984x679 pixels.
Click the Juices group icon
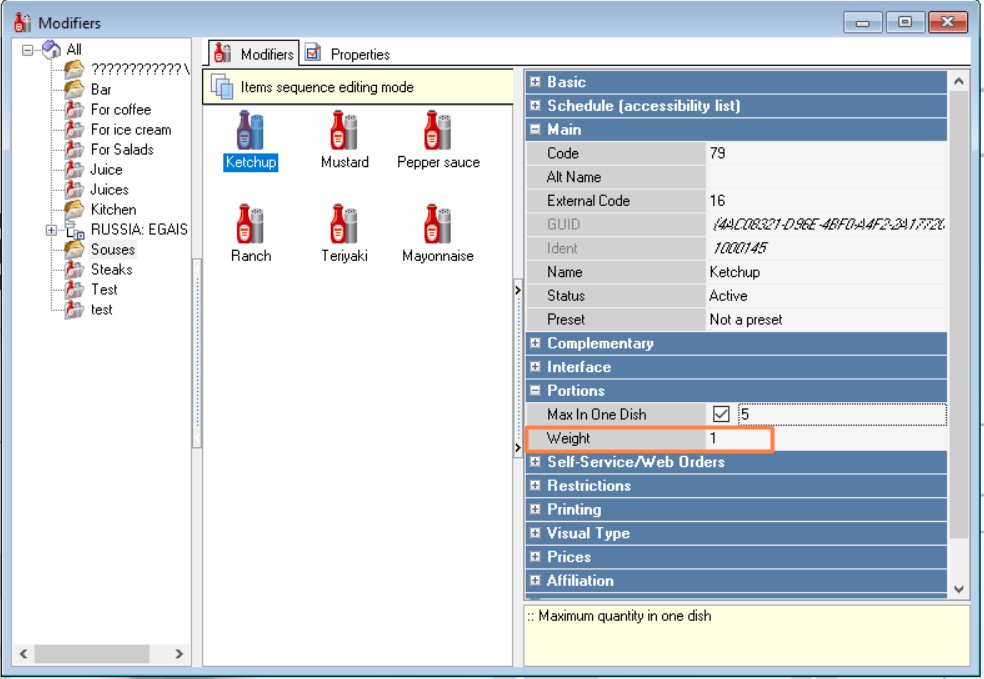[74, 190]
